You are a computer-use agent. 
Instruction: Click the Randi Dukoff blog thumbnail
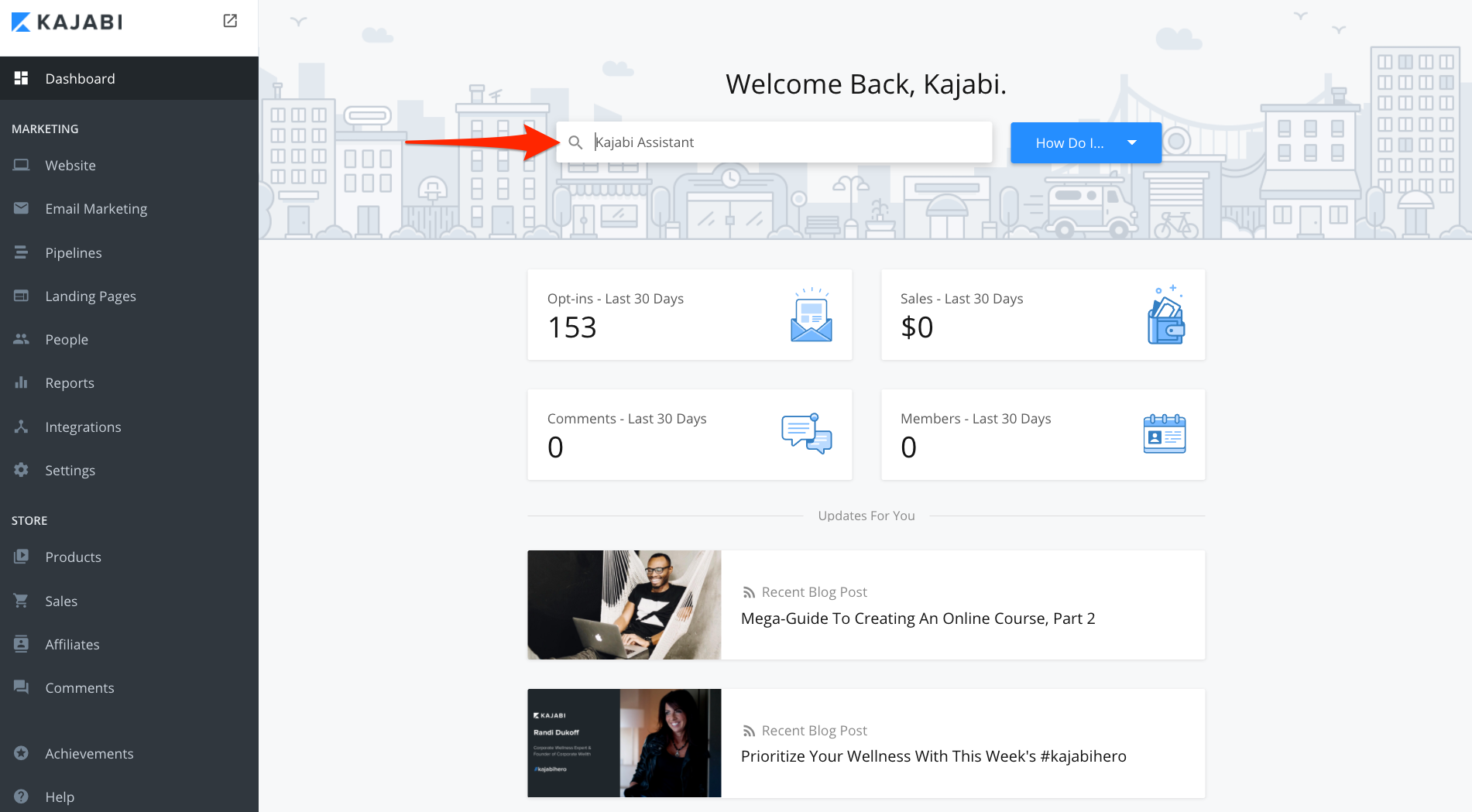click(x=624, y=743)
